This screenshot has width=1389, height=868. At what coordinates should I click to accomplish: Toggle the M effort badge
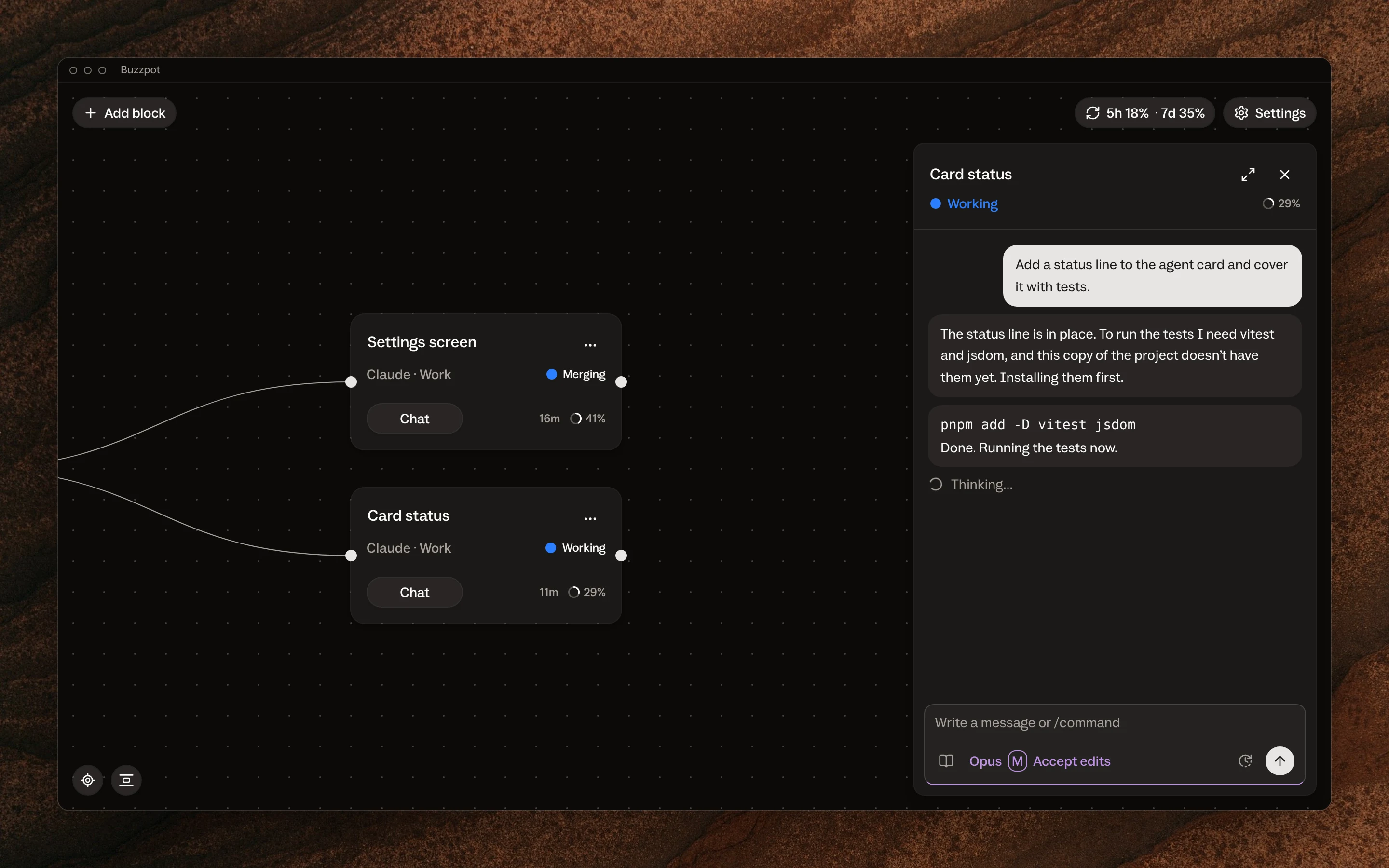coord(1017,760)
